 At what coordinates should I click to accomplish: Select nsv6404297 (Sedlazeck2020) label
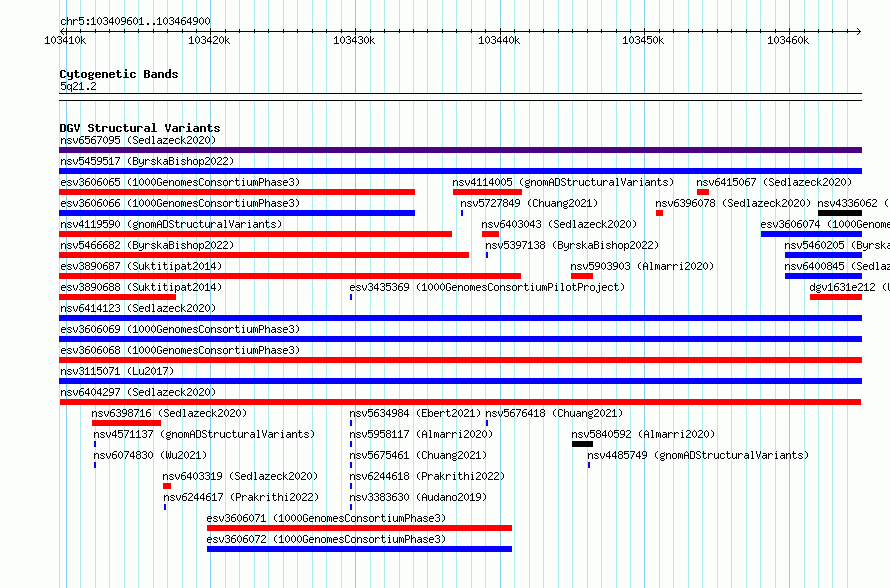click(138, 392)
